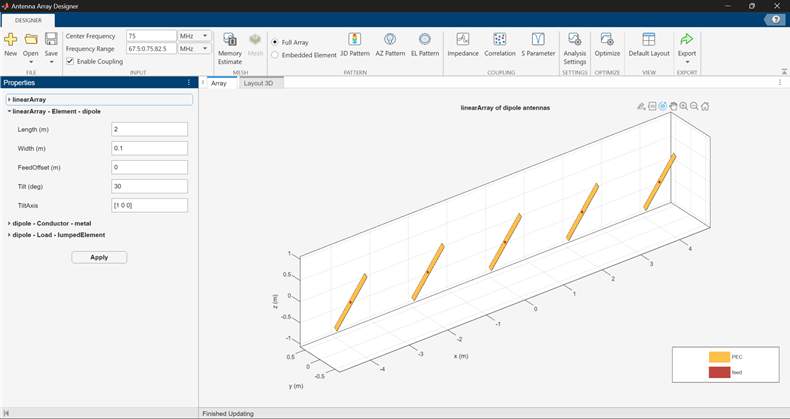Open the Impedance plot

[x=463, y=45]
